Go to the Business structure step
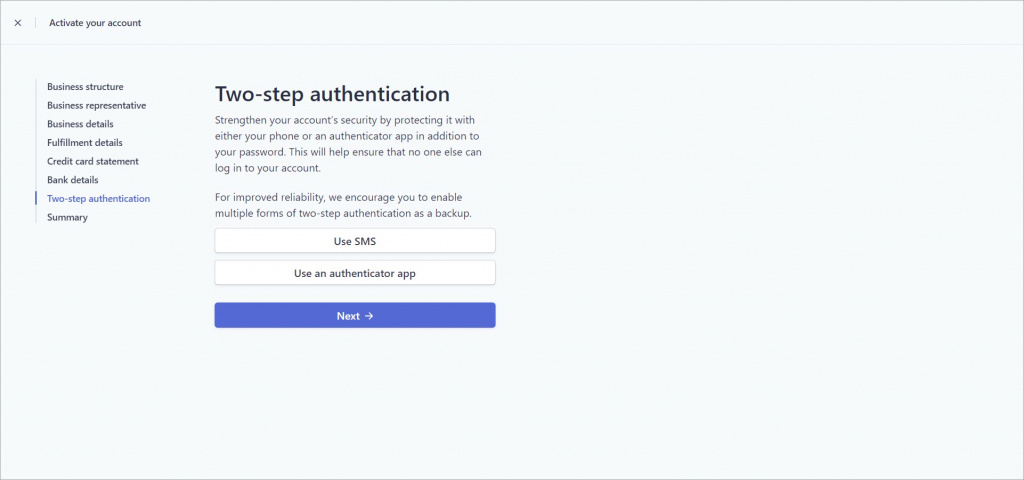 (x=85, y=87)
